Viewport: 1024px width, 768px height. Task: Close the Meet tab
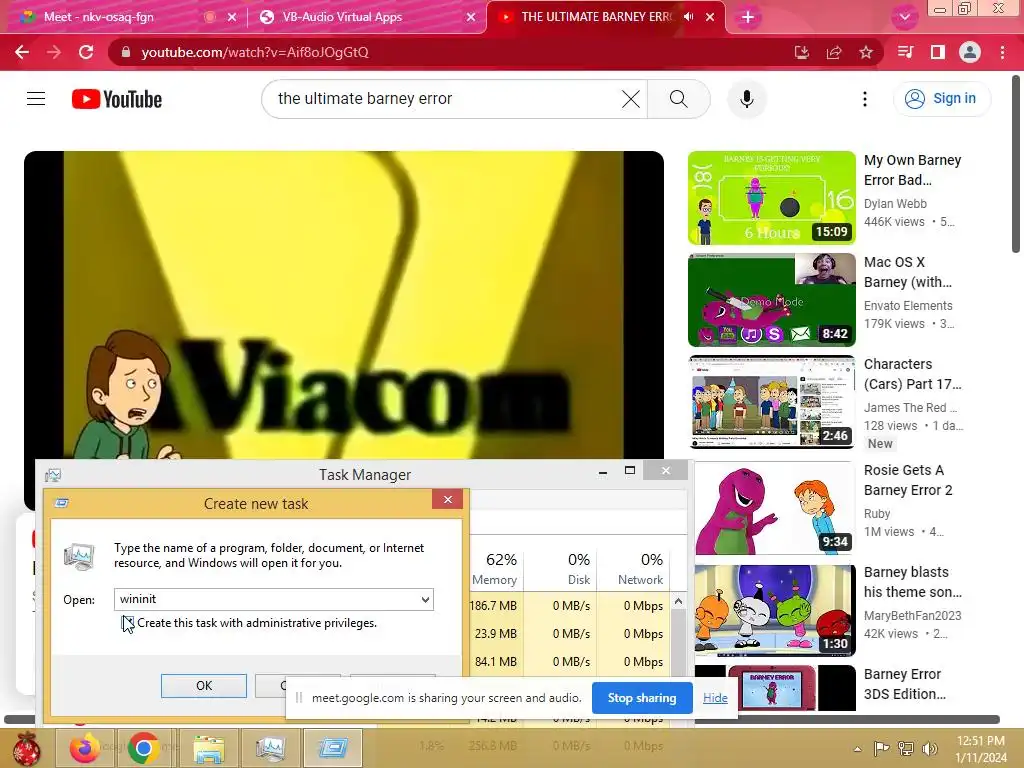(232, 17)
